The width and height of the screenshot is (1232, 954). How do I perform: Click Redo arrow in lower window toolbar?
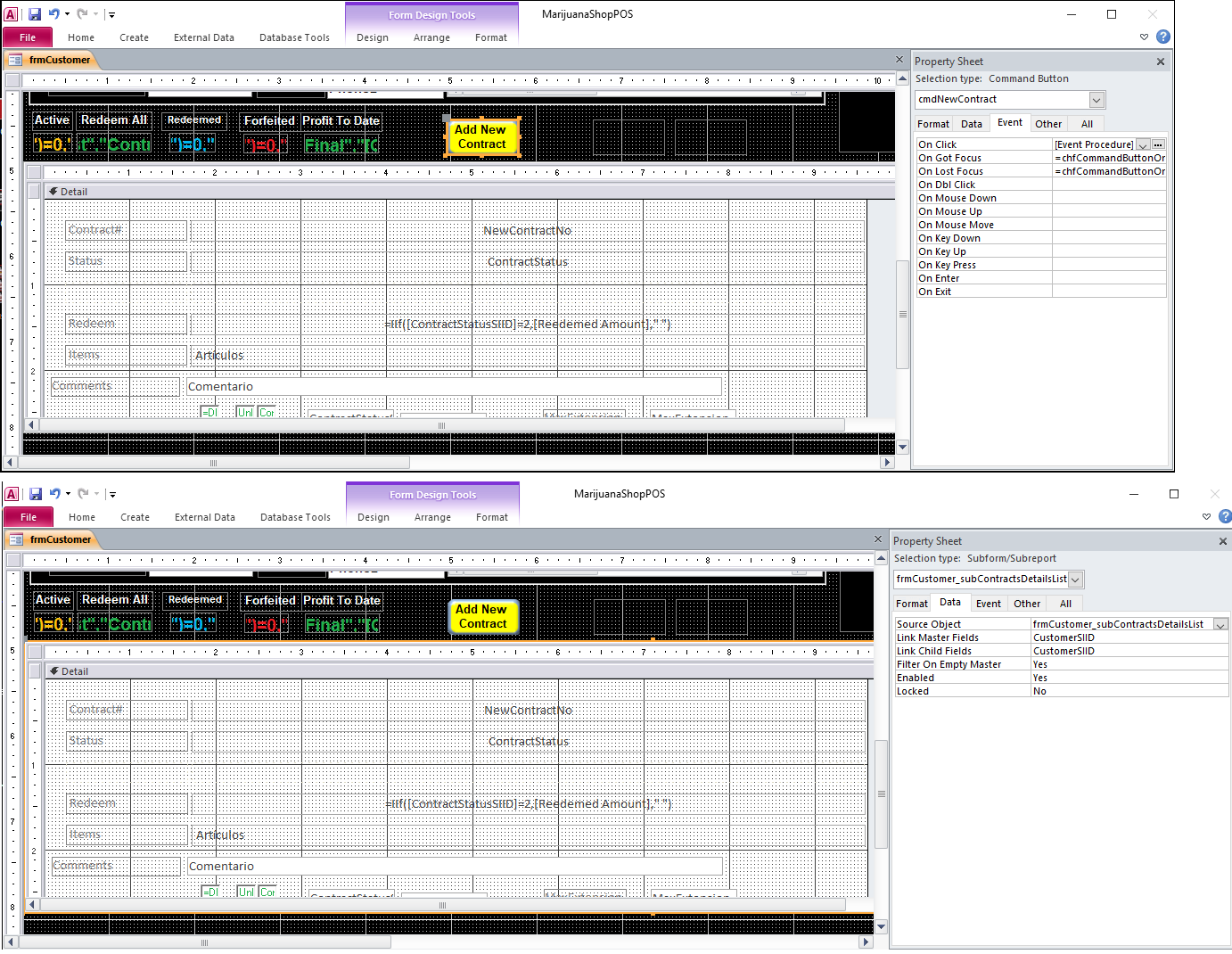(x=83, y=494)
